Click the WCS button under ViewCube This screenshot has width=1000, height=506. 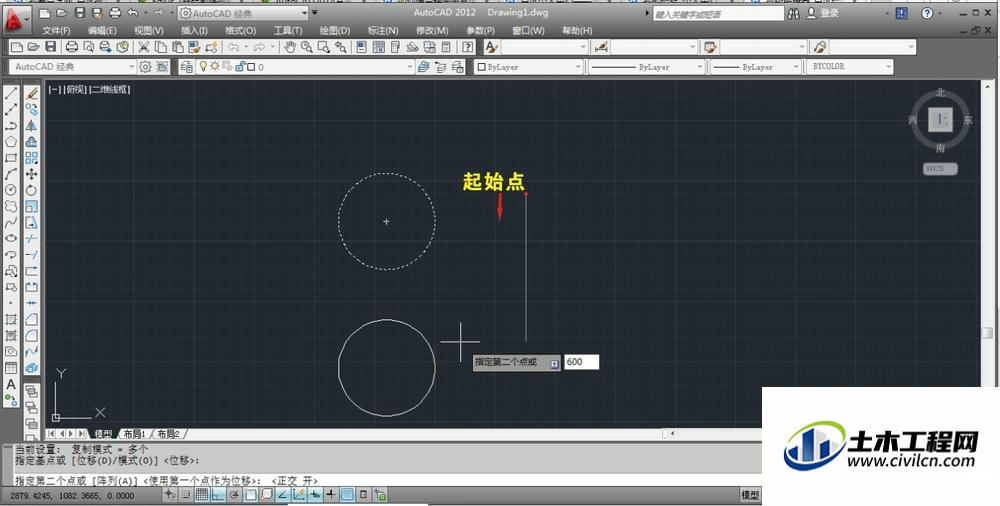point(940,168)
